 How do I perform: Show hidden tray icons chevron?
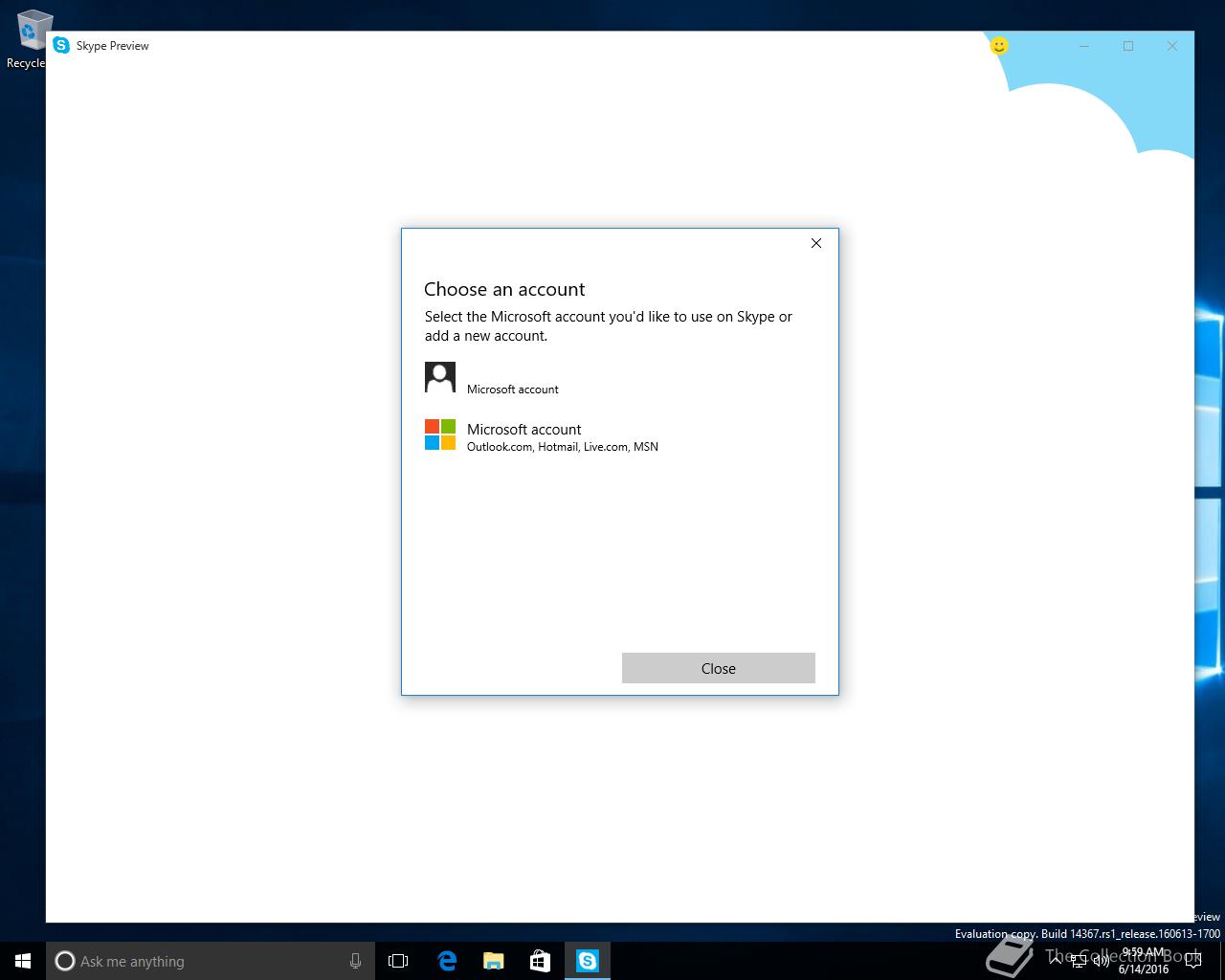point(1056,961)
